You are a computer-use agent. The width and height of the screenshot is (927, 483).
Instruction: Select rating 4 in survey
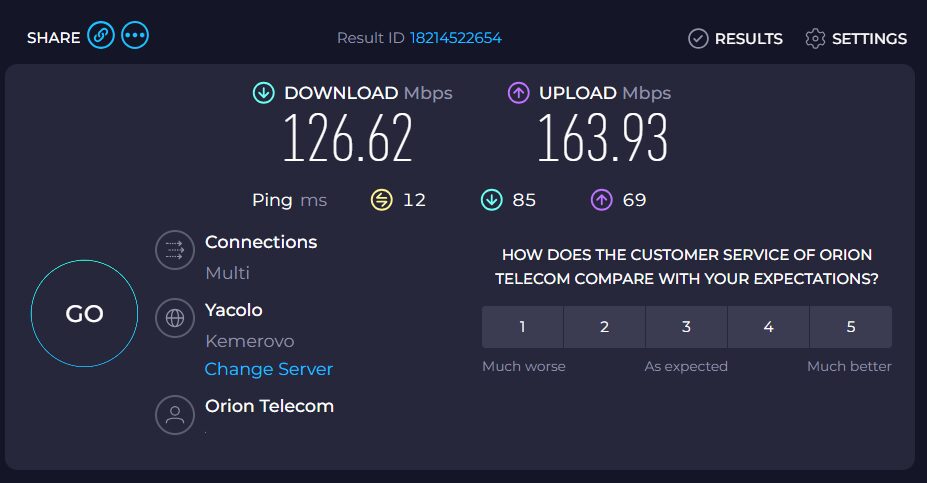(769, 327)
